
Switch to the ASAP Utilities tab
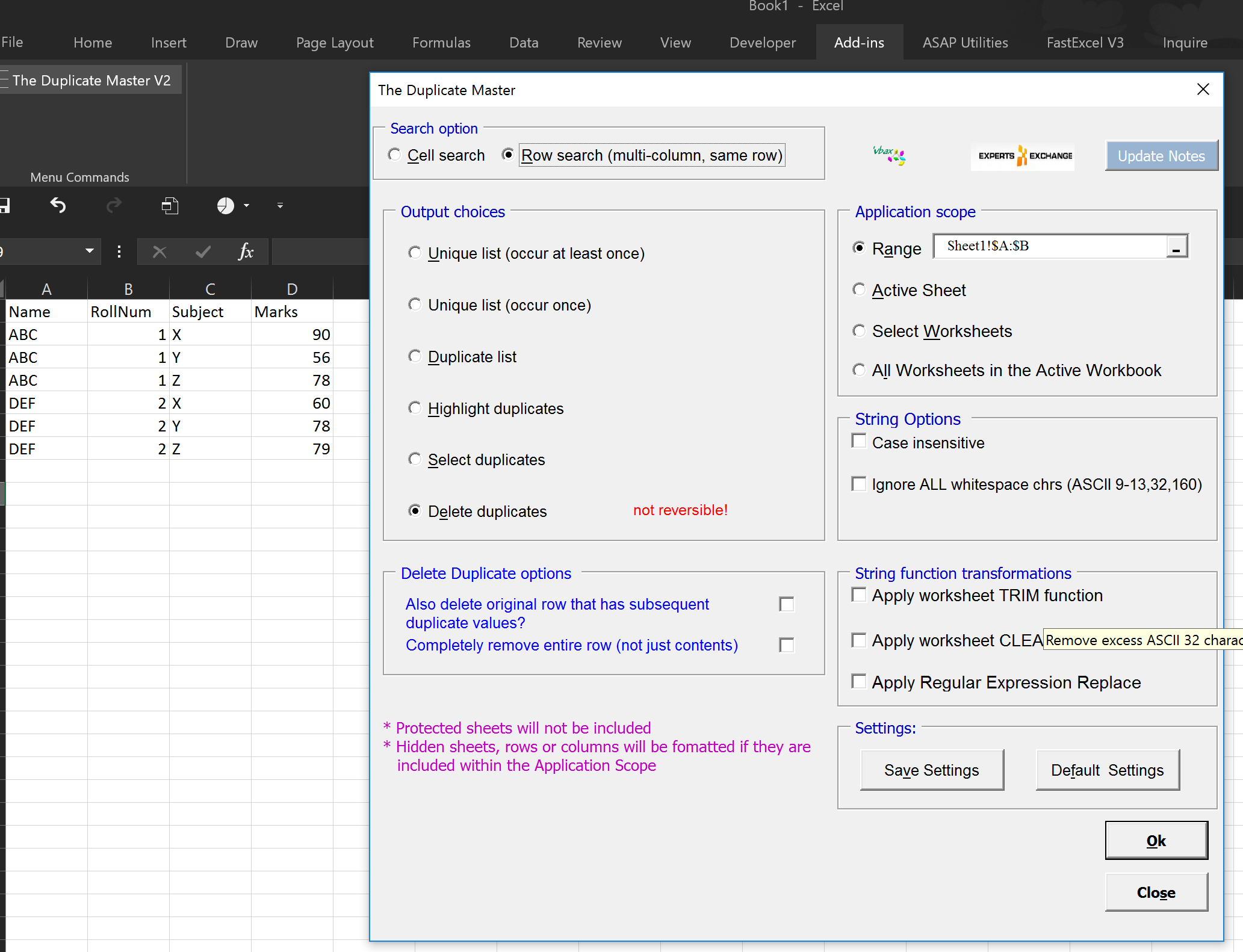965,43
